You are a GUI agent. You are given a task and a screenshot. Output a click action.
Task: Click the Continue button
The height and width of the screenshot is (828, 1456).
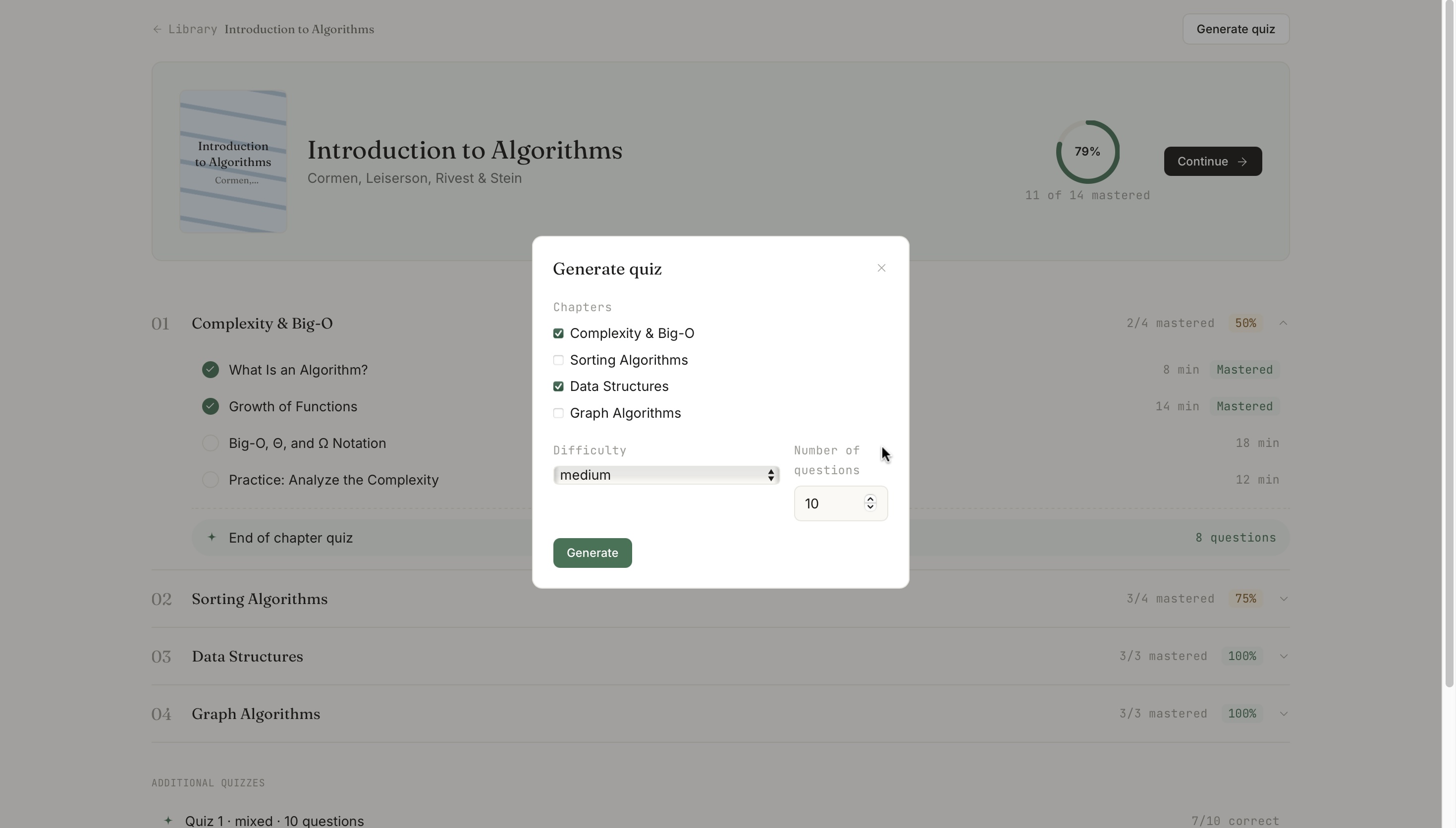pyautogui.click(x=1213, y=162)
